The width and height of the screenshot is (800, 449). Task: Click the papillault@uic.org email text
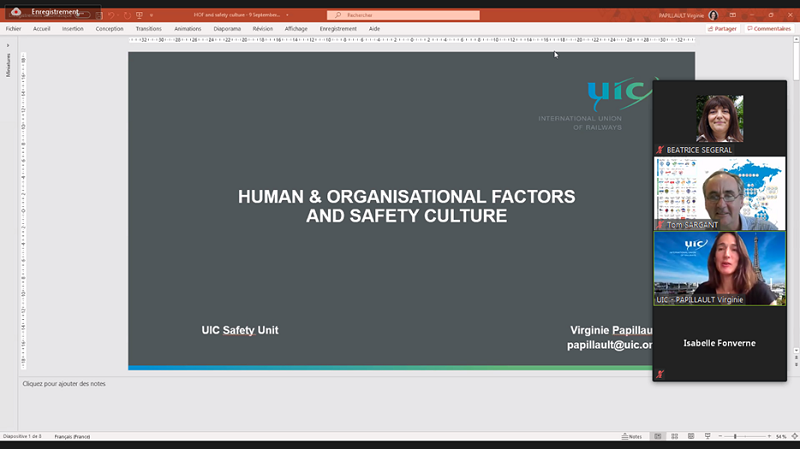[610, 345]
